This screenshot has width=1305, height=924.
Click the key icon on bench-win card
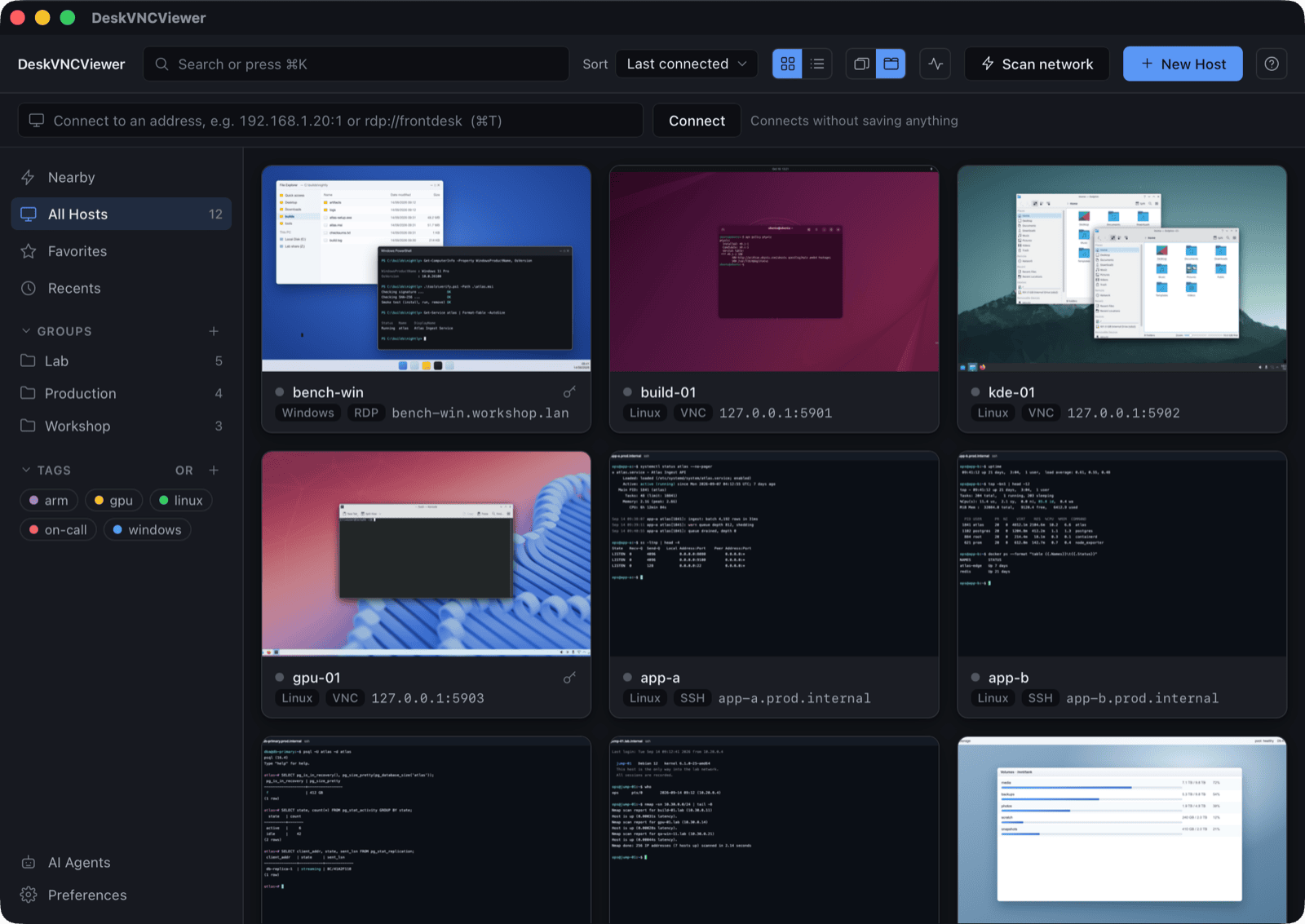tap(569, 392)
